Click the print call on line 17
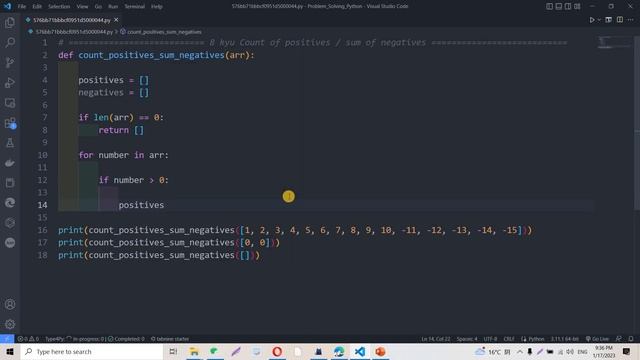Image resolution: width=640 pixels, height=360 pixels. tap(169, 242)
